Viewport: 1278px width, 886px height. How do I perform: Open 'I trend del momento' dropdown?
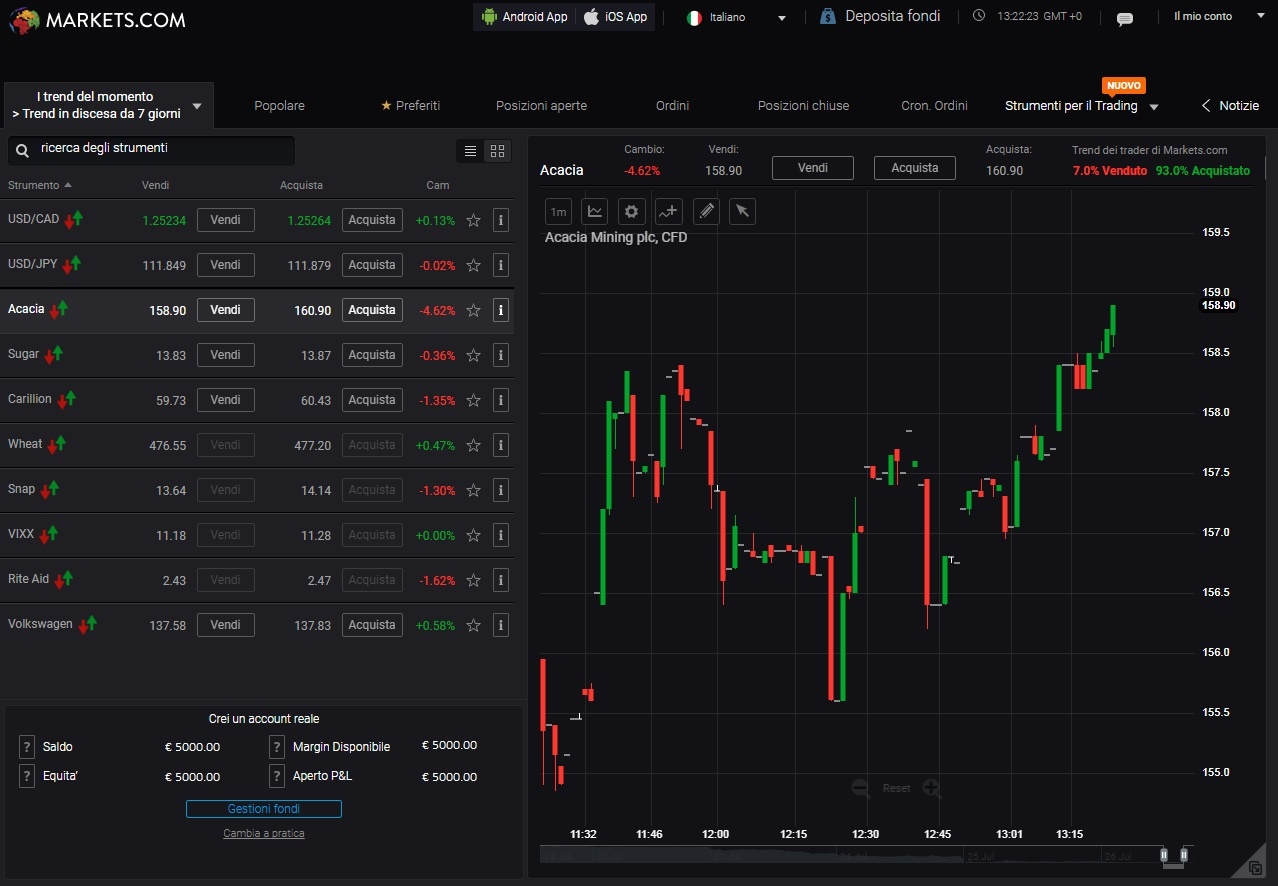(197, 106)
